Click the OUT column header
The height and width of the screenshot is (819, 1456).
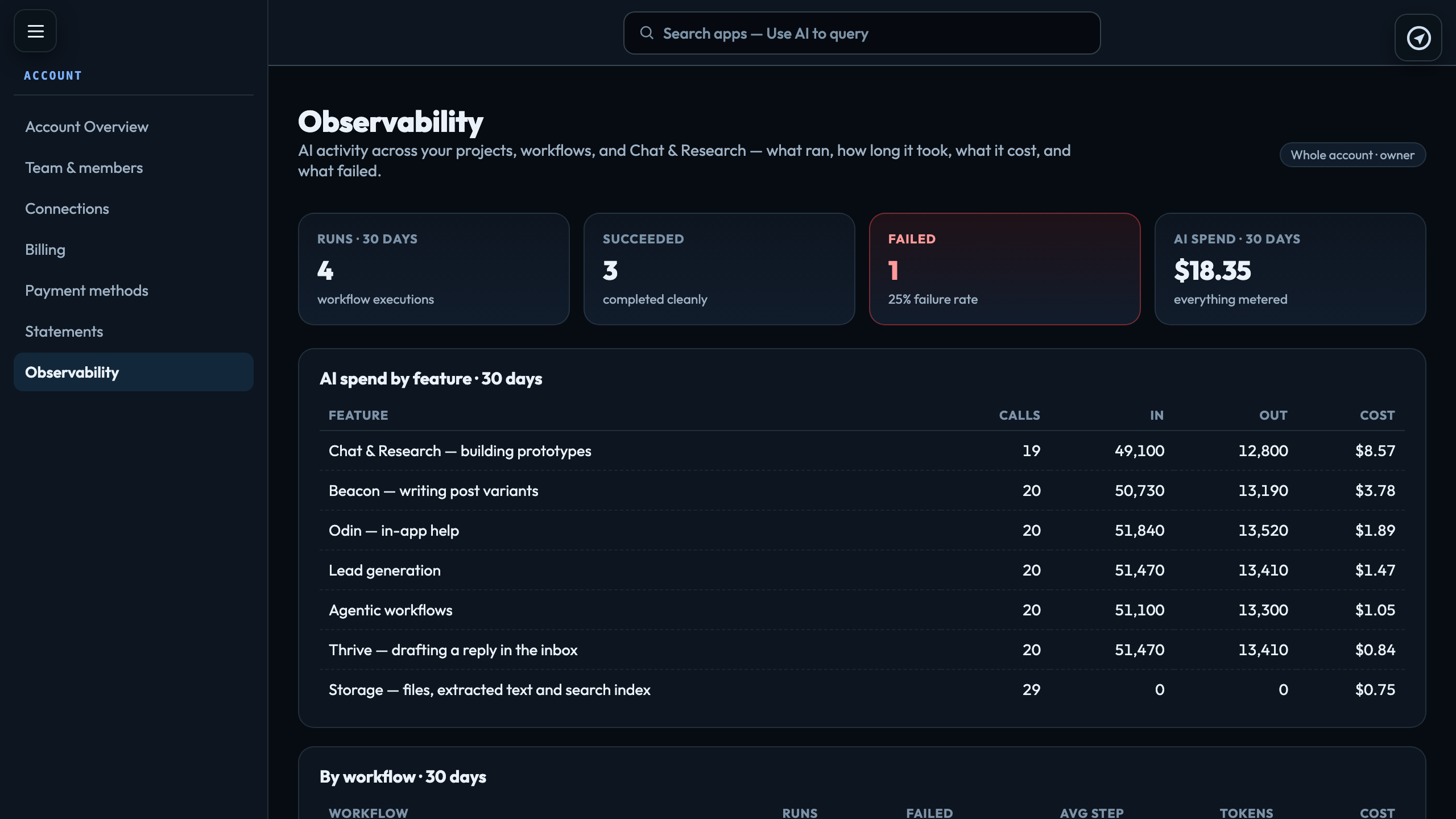pyautogui.click(x=1273, y=415)
